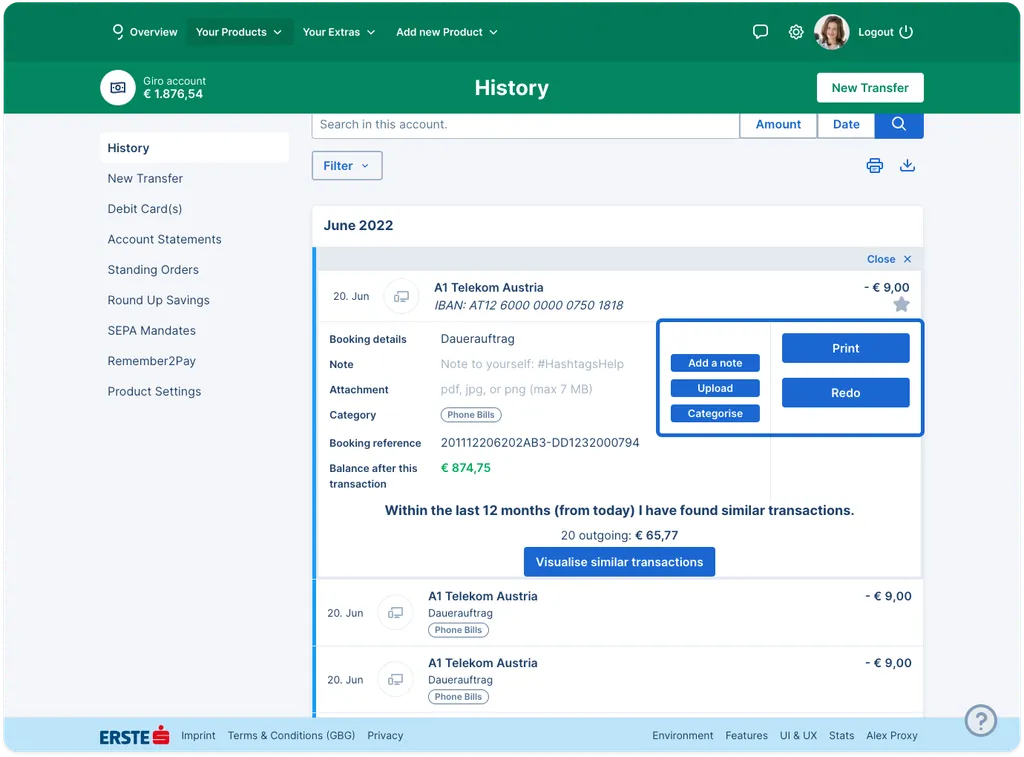1024x757 pixels.
Task: Open the chat messages icon
Action: tap(760, 32)
